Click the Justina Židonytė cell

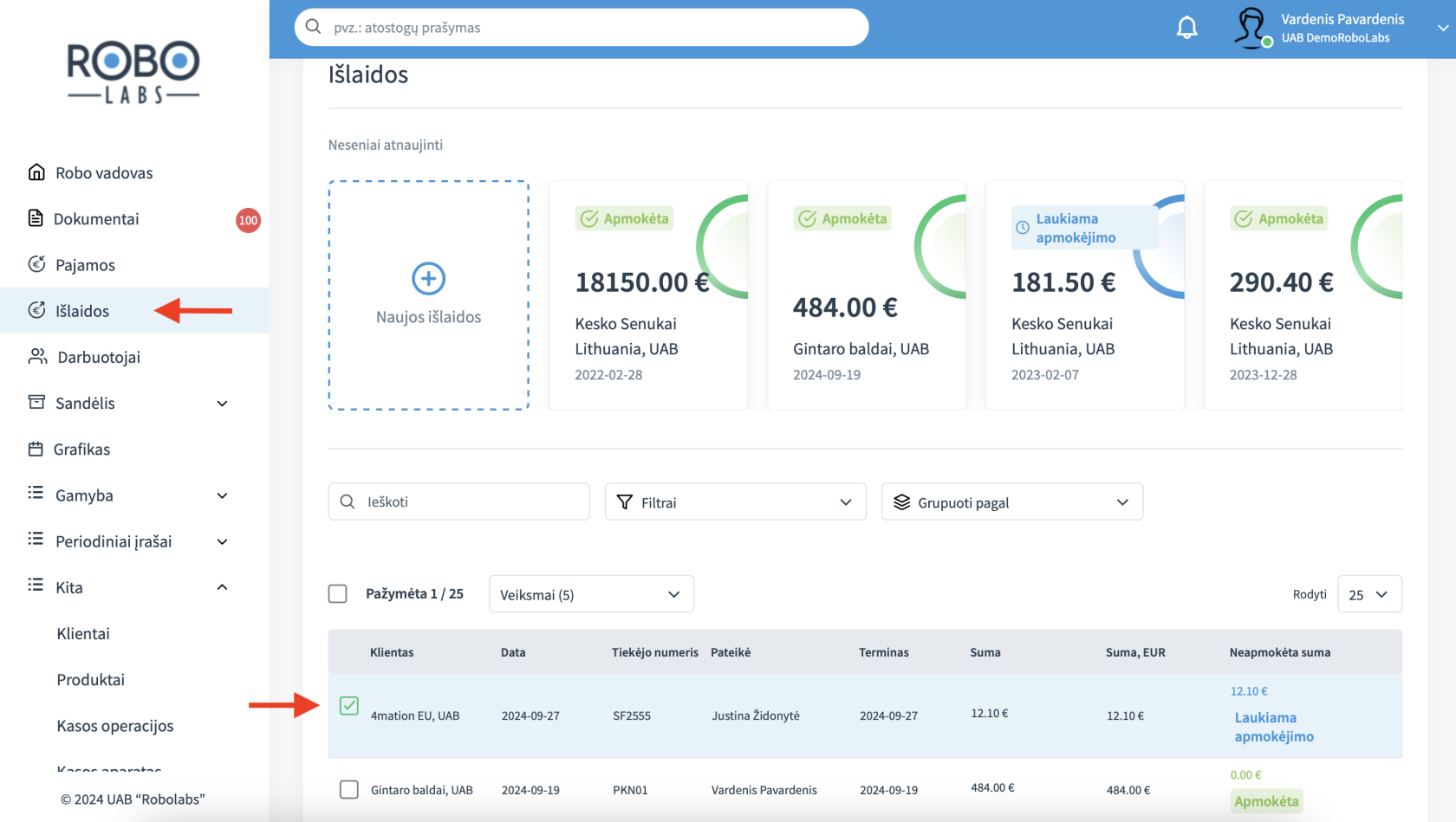[x=756, y=715]
